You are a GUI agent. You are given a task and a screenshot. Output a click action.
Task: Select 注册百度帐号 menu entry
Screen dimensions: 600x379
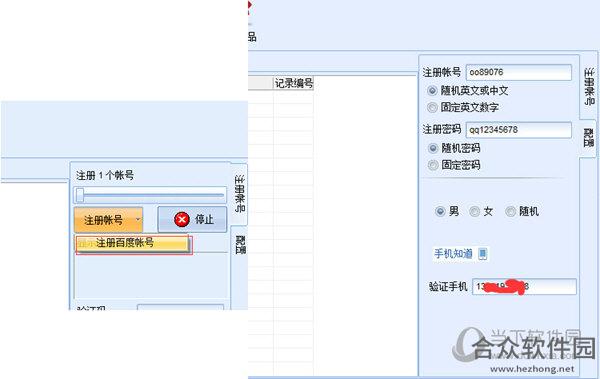pos(133,243)
